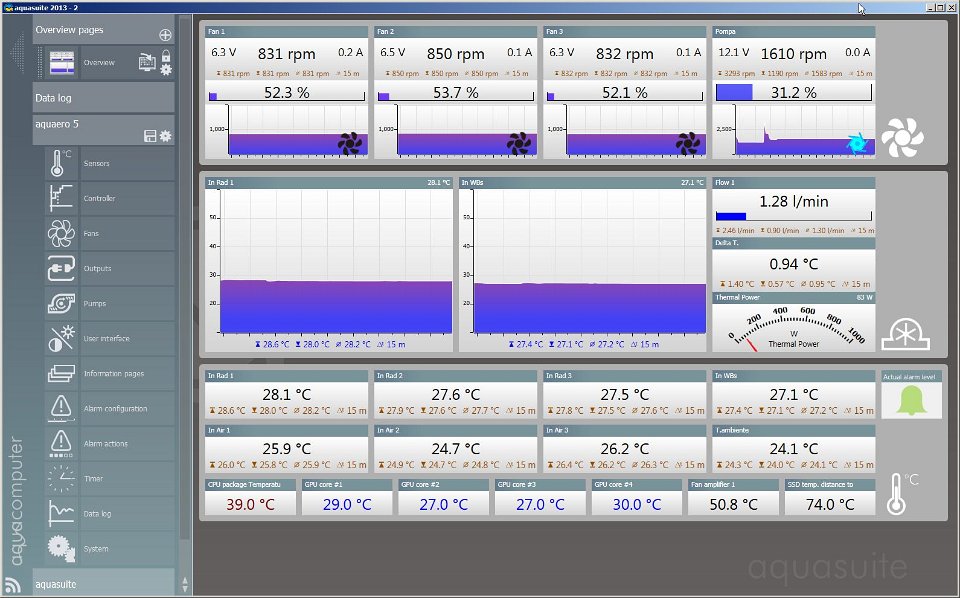This screenshot has height=598, width=960.
Task: Open the Fans icon in sidebar
Action: (x=61, y=233)
